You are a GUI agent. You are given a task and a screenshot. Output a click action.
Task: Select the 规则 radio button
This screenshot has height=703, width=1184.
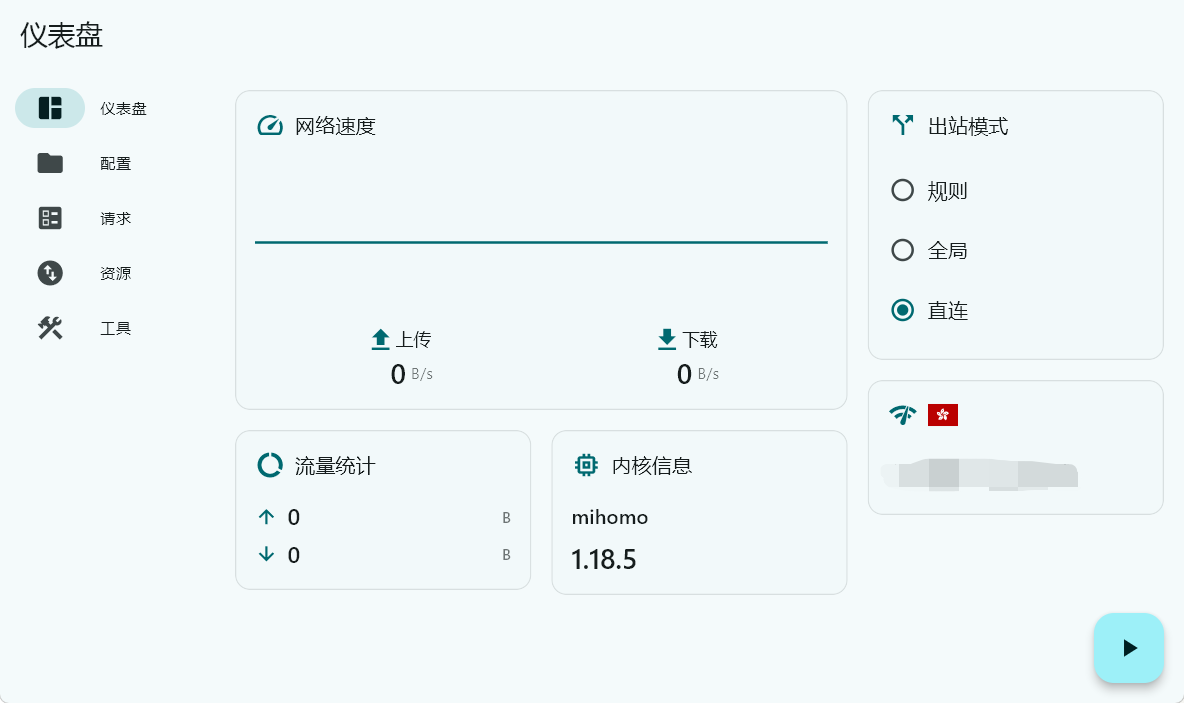coord(903,190)
